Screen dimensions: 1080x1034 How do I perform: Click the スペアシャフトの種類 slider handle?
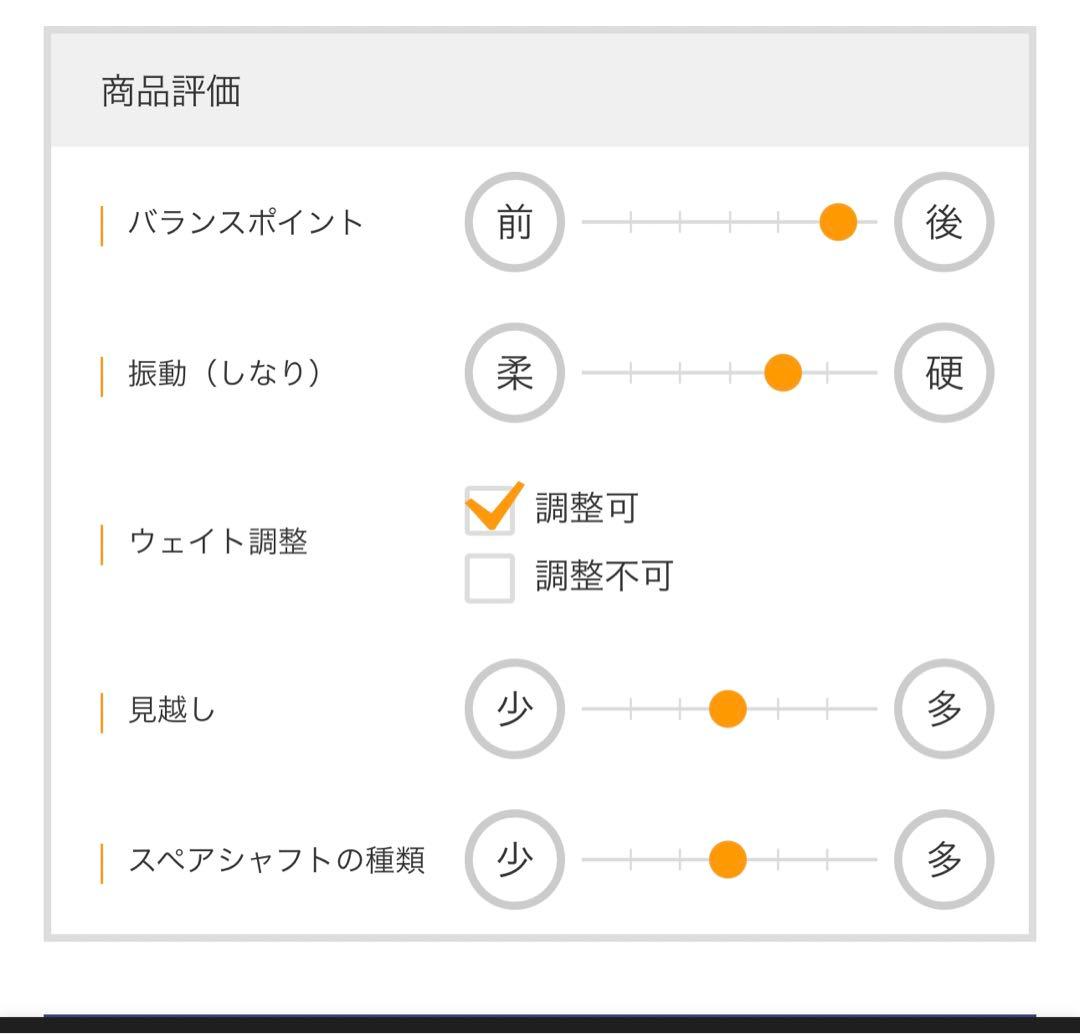(727, 860)
